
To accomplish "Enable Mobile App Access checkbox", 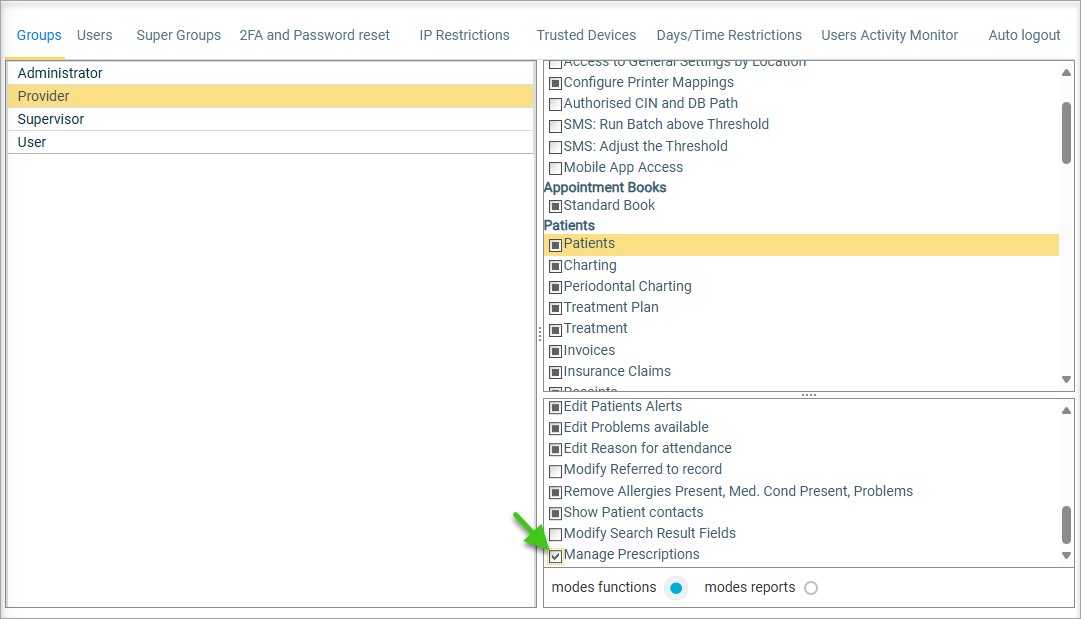I will point(555,168).
